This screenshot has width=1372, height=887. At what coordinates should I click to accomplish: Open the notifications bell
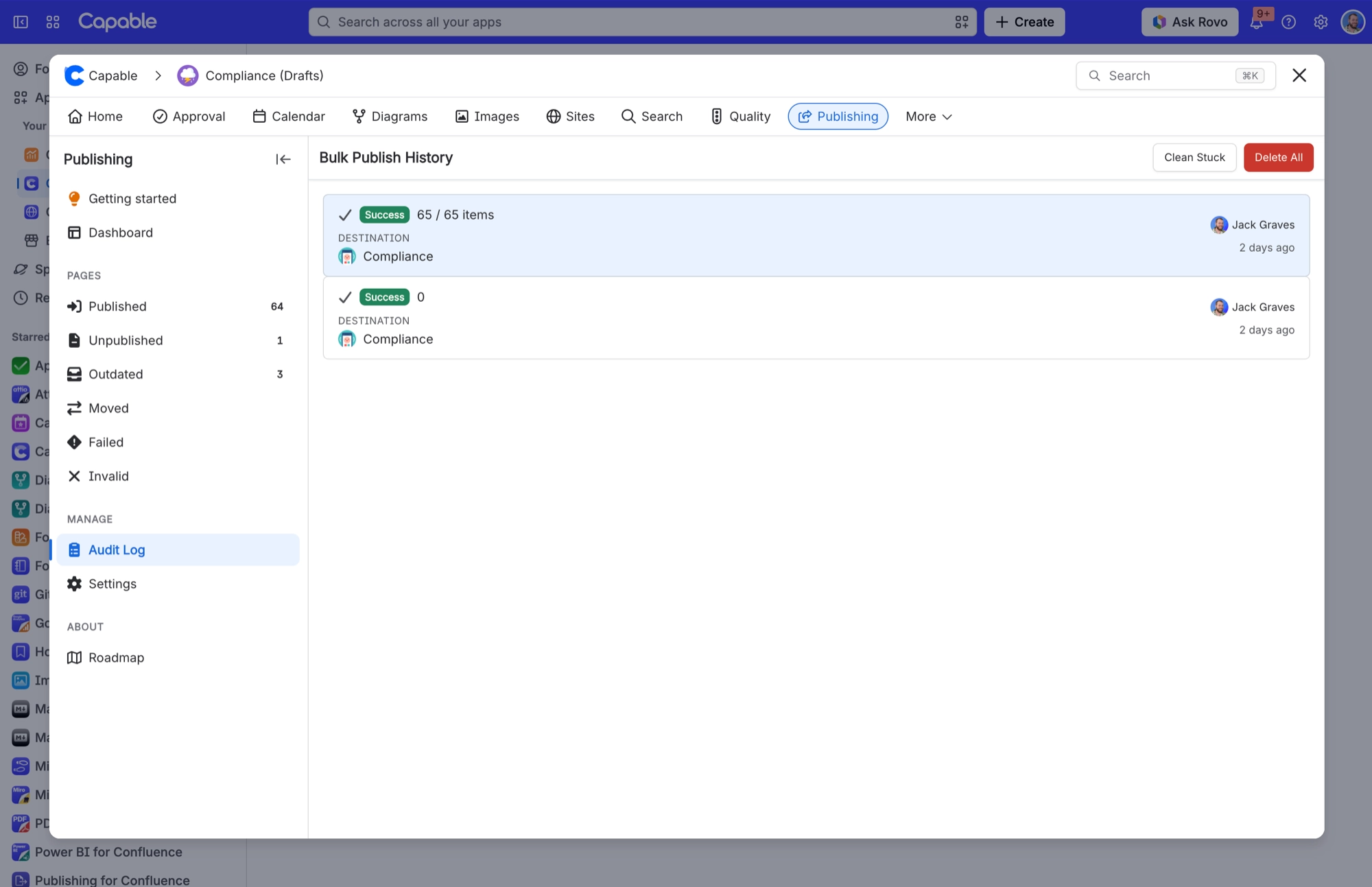click(x=1256, y=22)
